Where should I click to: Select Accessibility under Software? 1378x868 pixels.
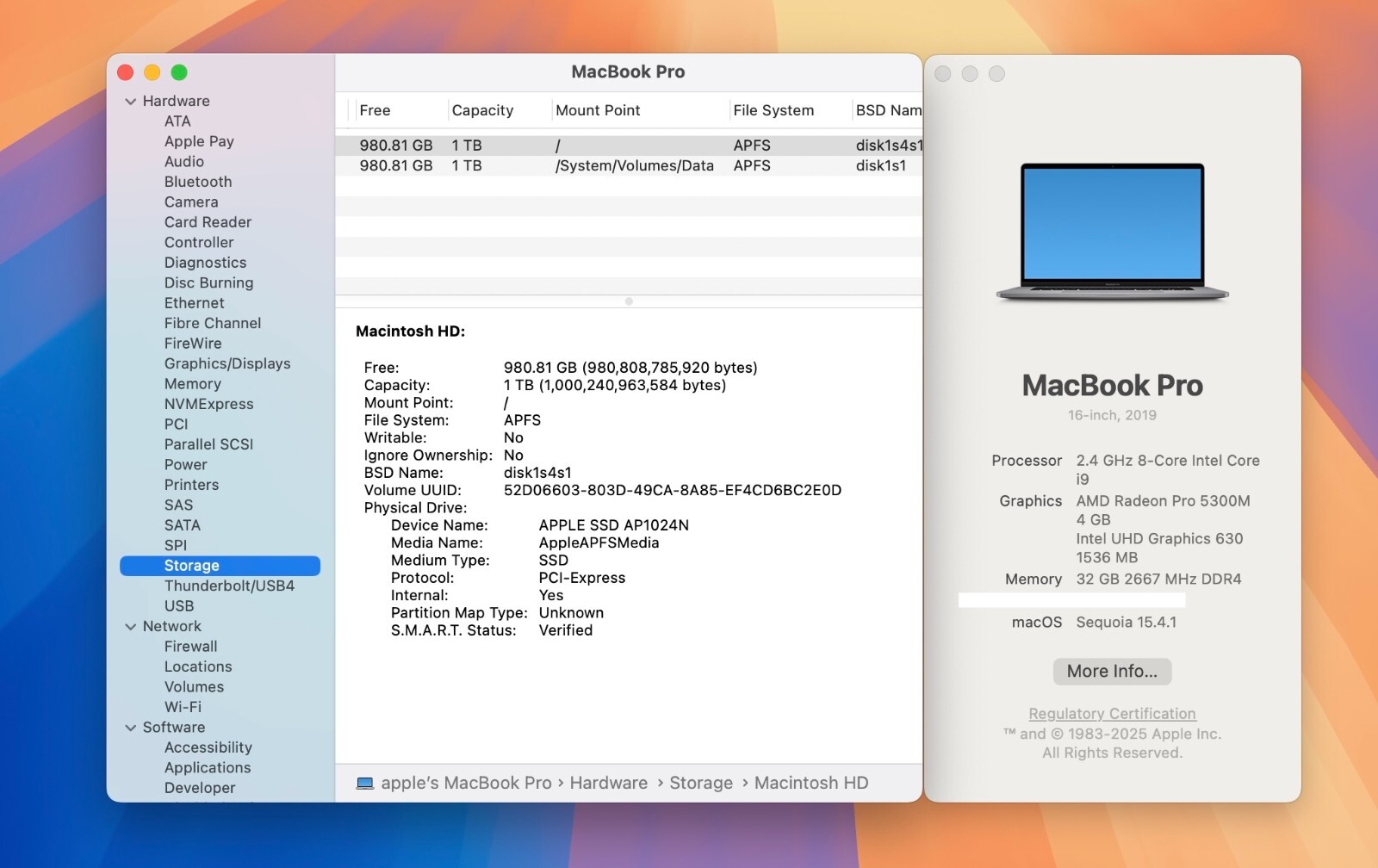[x=208, y=747]
